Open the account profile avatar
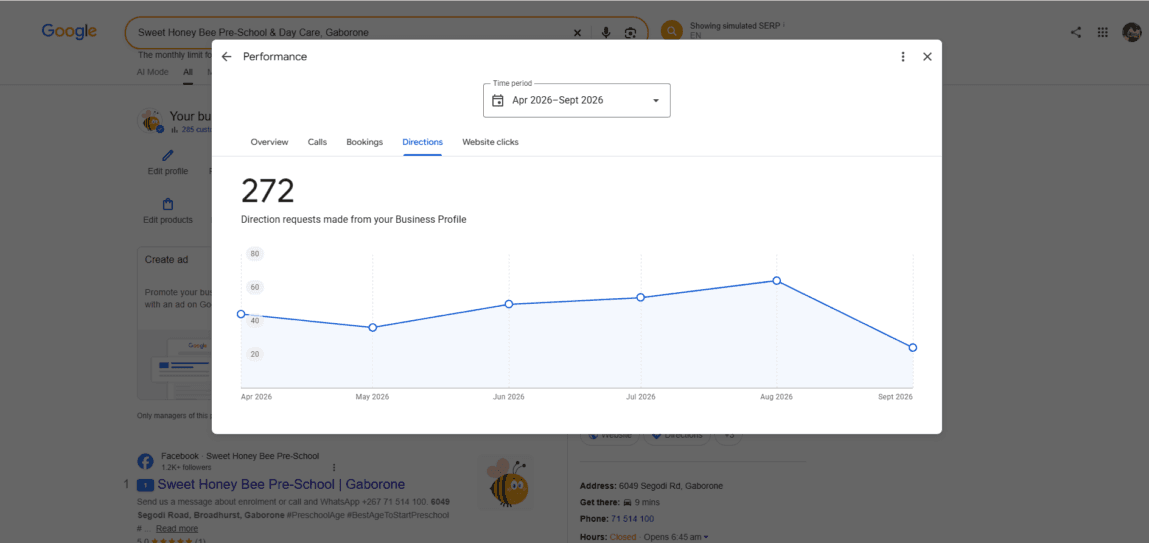This screenshot has height=543, width=1149. (1131, 32)
